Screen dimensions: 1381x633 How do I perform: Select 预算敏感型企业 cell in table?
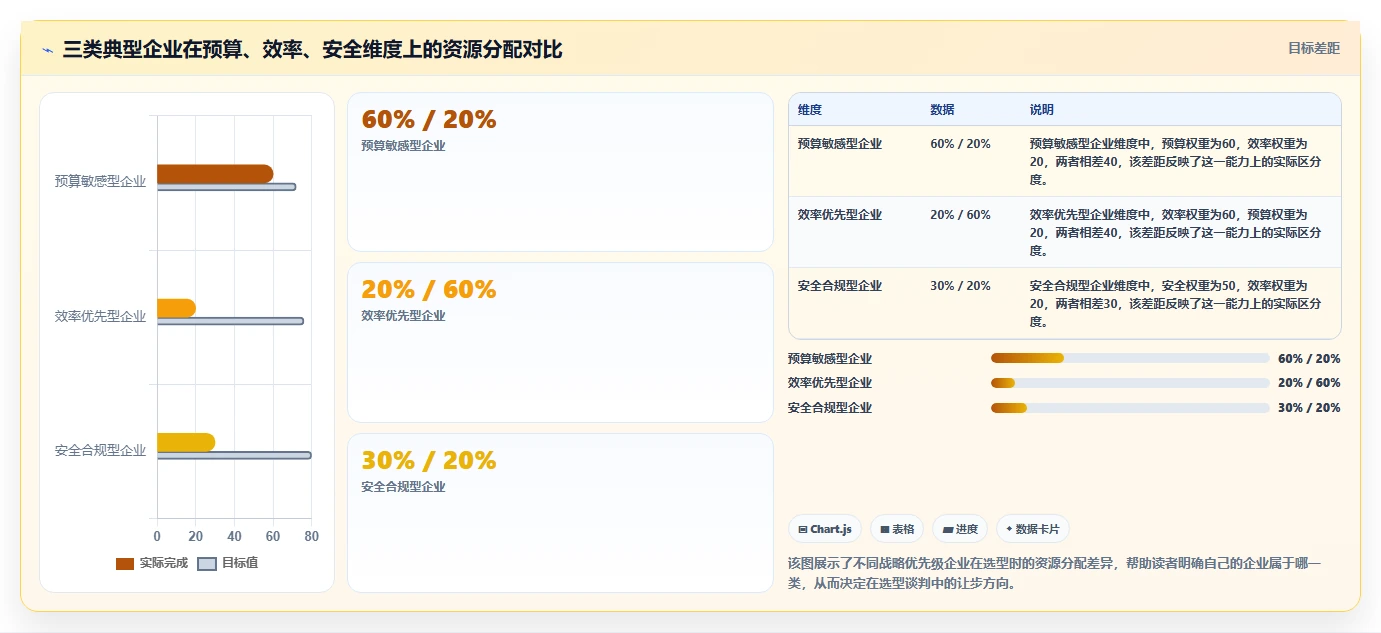coord(840,144)
